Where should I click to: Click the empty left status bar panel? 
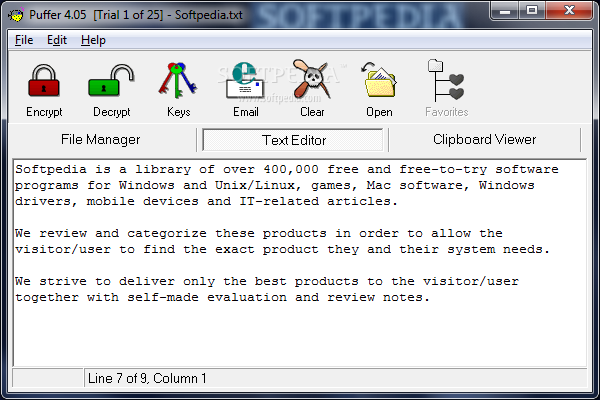point(48,378)
